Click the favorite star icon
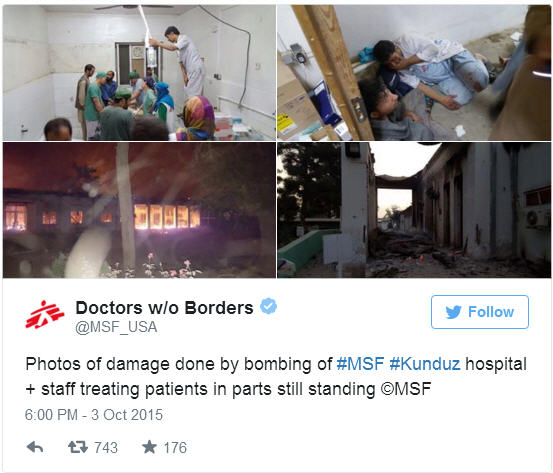Image resolution: width=553 pixels, height=473 pixels. coord(149,447)
